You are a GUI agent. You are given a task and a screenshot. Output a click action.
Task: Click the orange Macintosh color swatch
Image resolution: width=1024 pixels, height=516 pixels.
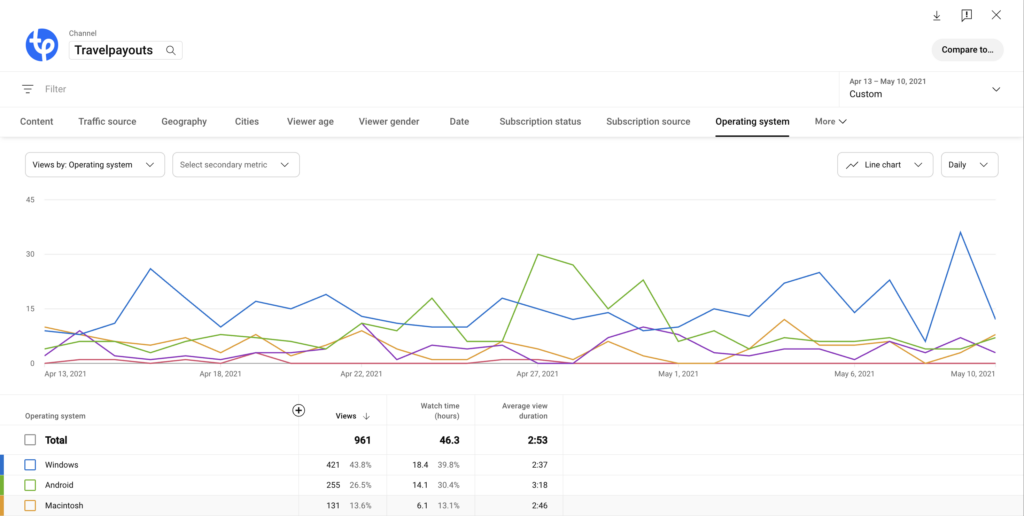[3, 506]
